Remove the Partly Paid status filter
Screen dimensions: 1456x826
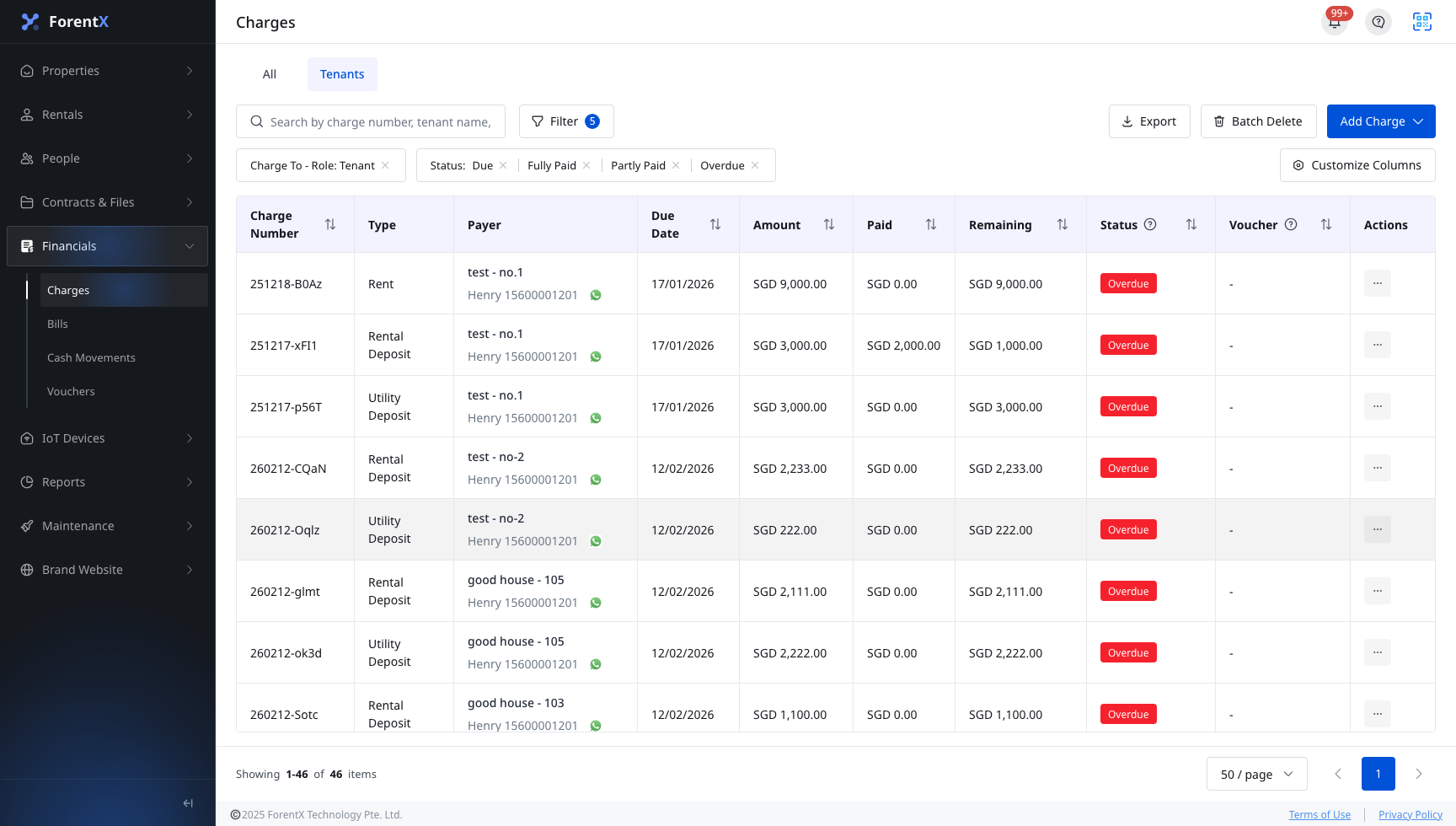[676, 165]
